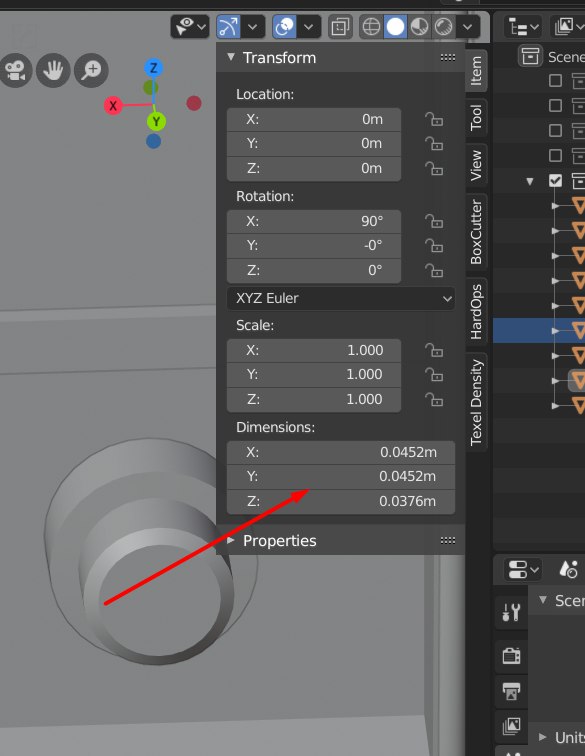Open the XYZ Euler rotation mode dropdown
The width and height of the screenshot is (585, 756).
coord(341,298)
